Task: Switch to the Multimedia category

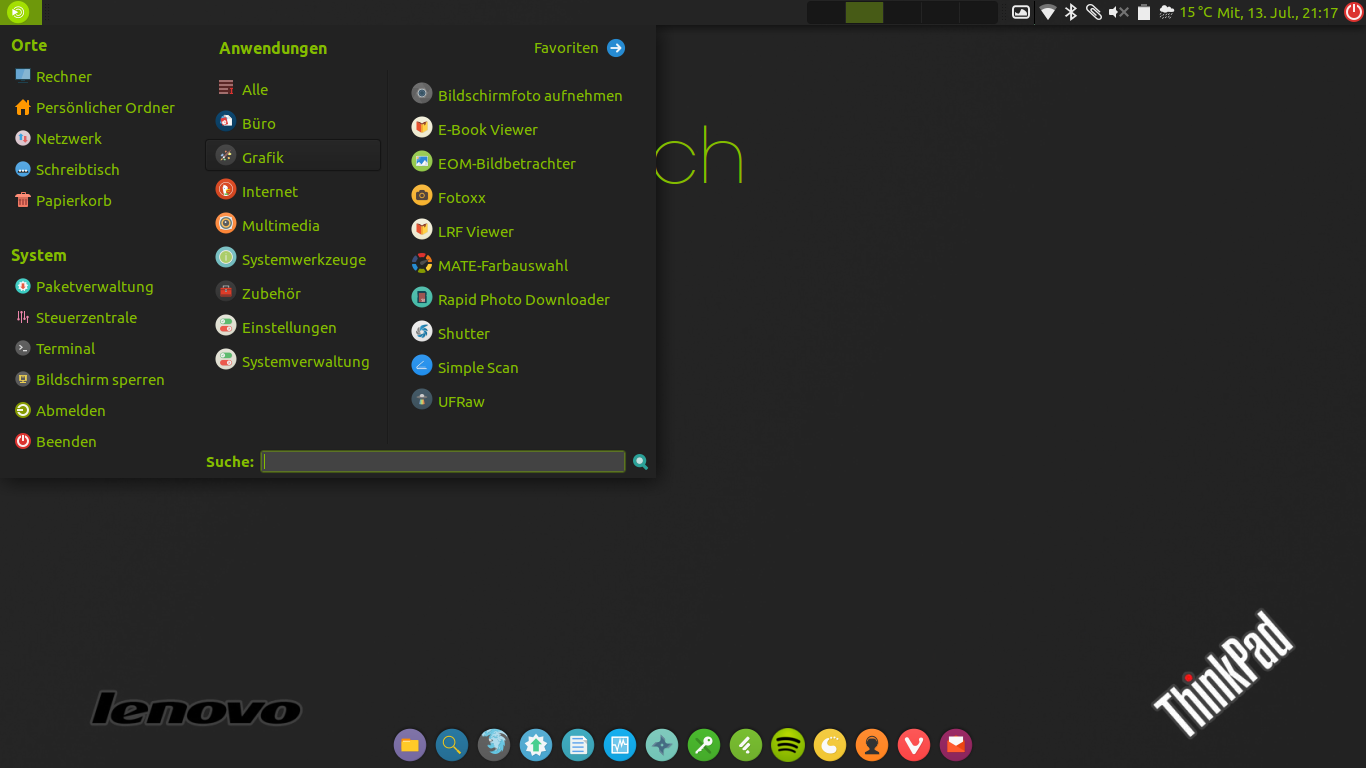Action: pos(293,225)
